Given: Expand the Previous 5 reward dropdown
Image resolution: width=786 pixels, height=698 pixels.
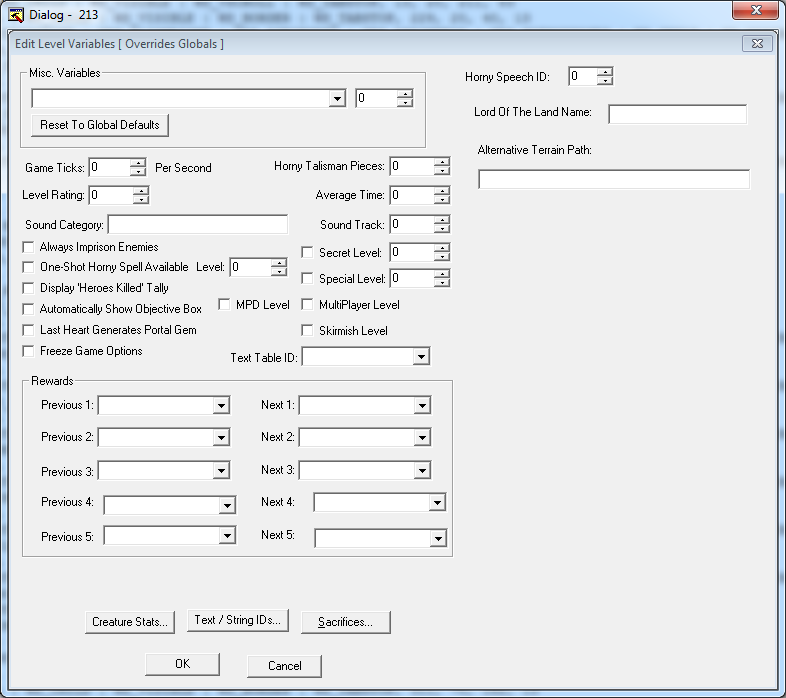Looking at the screenshot, I should [227, 536].
